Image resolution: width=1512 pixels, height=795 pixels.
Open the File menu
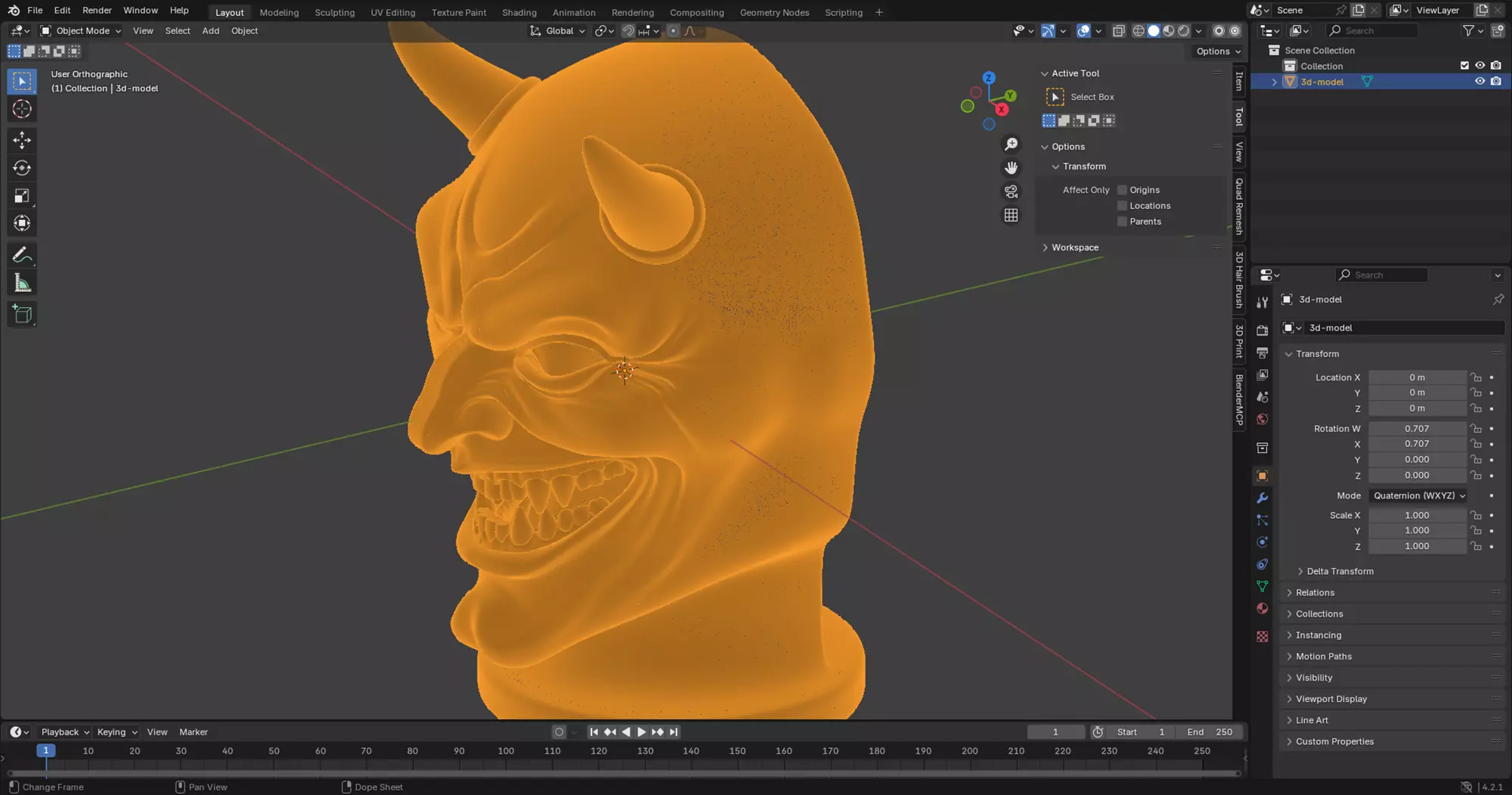pos(35,11)
